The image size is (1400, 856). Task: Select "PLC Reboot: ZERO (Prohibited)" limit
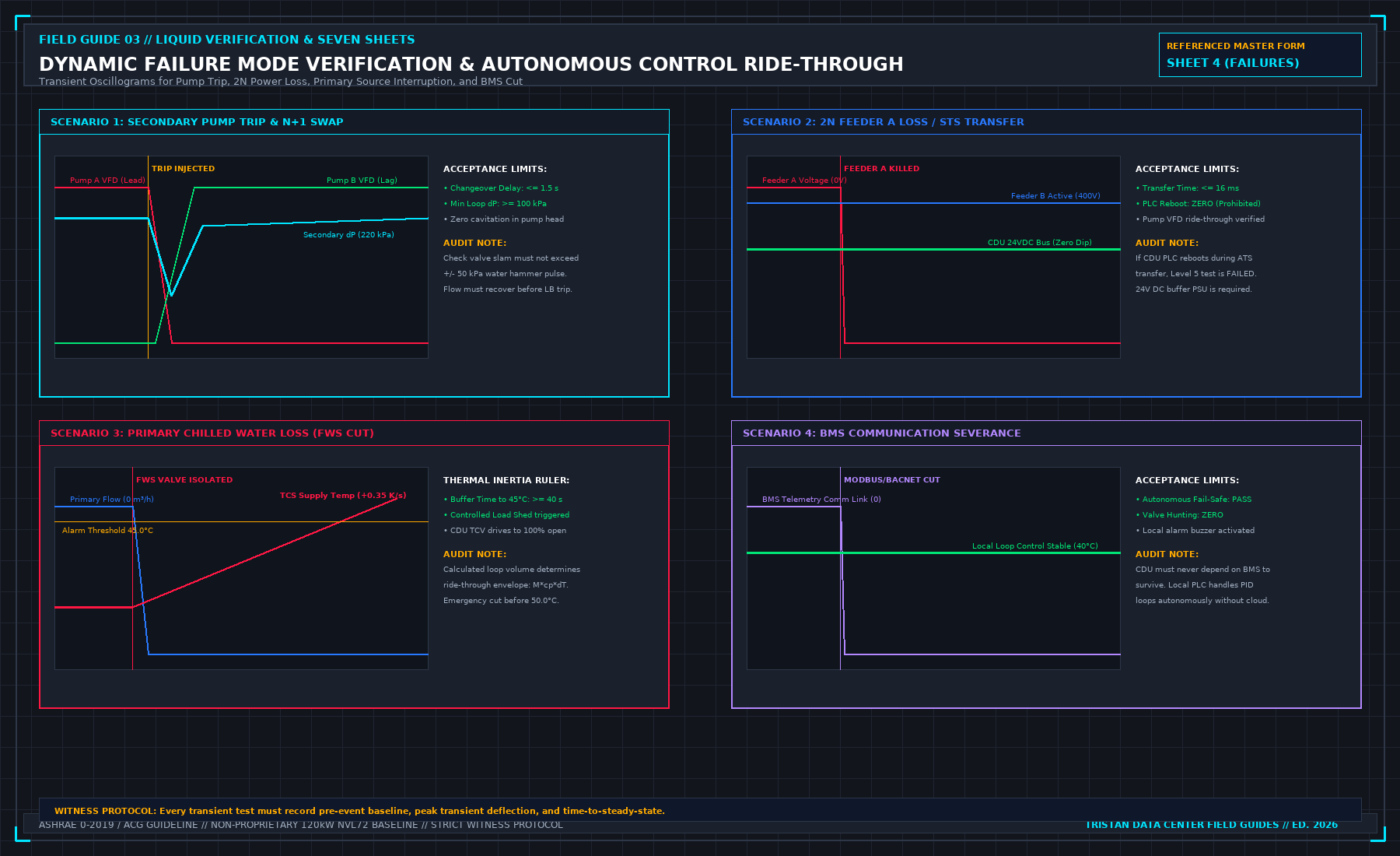pyautogui.click(x=1198, y=204)
